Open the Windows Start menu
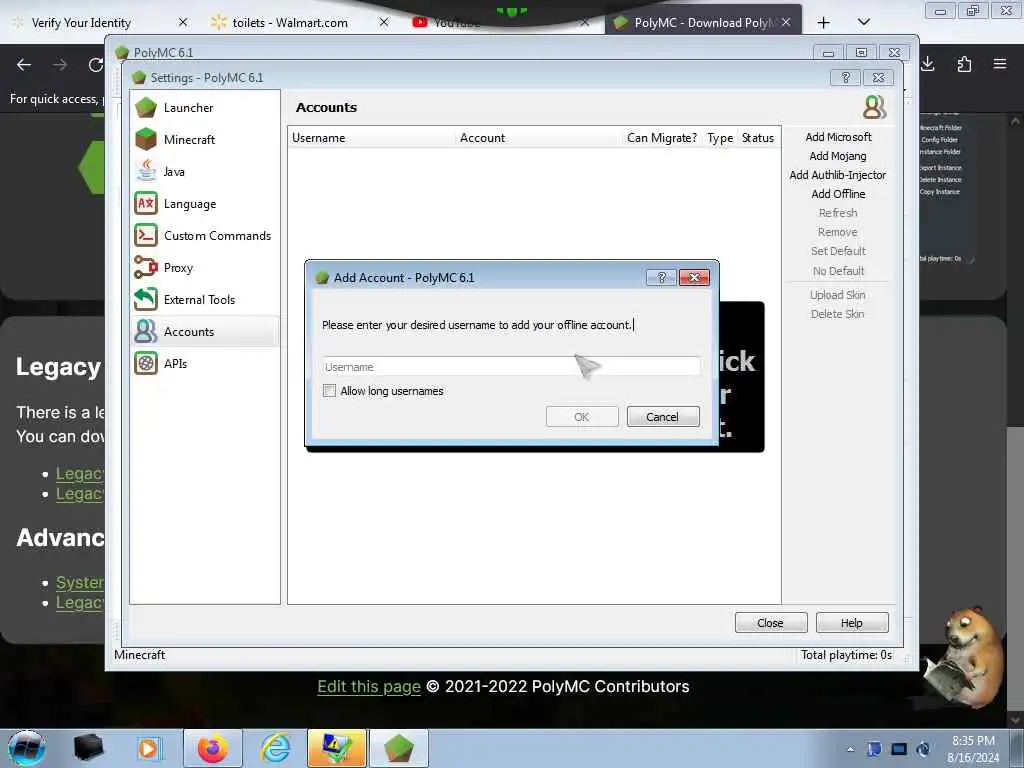The height and width of the screenshot is (768, 1024). (27, 748)
